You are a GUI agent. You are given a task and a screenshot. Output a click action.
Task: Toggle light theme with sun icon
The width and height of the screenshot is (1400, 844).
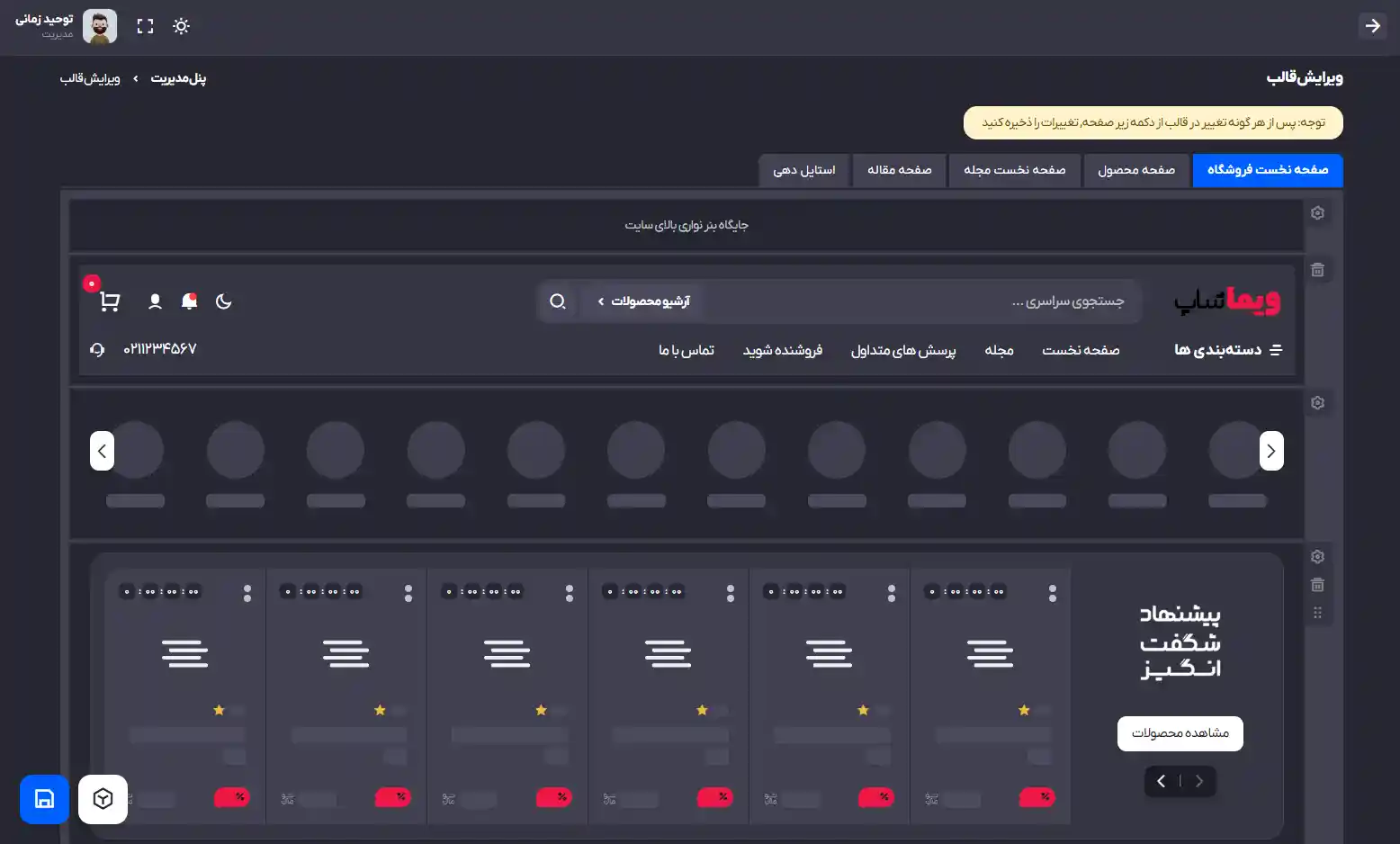pos(181,26)
